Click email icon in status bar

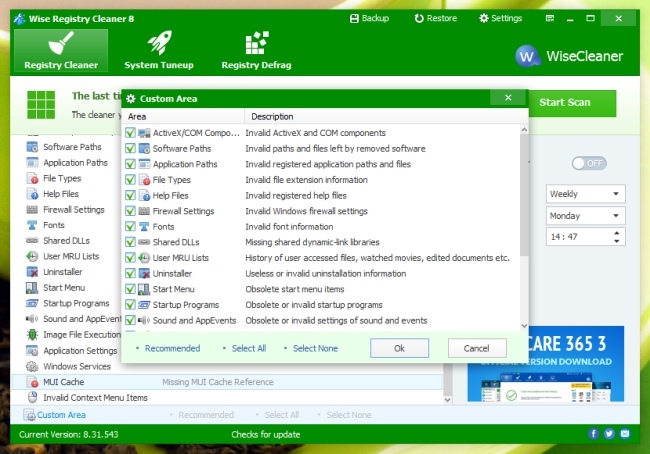pos(625,434)
